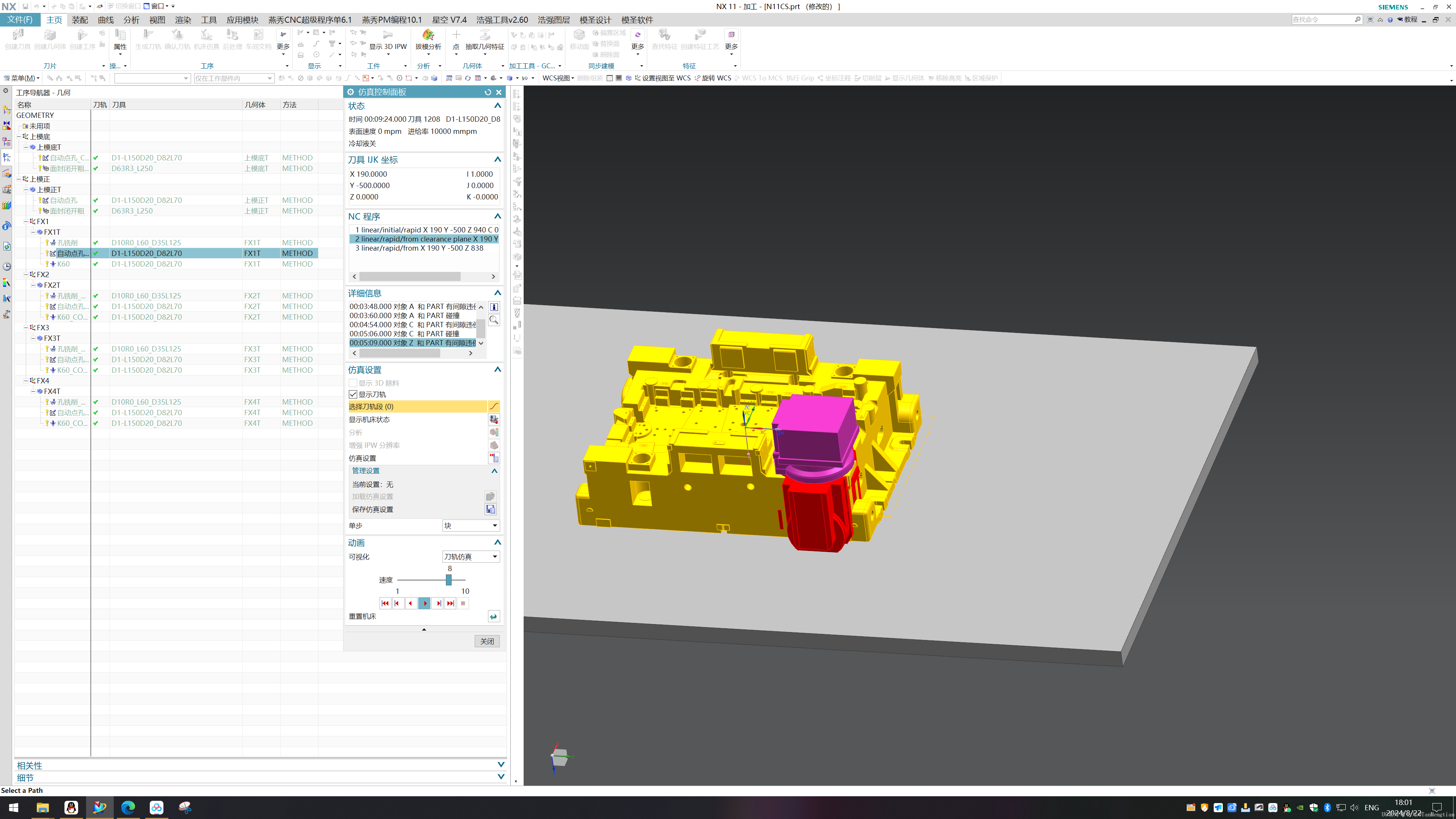The height and width of the screenshot is (819, 1456).
Task: Collapse the FX1 tree node
Action: 25,221
